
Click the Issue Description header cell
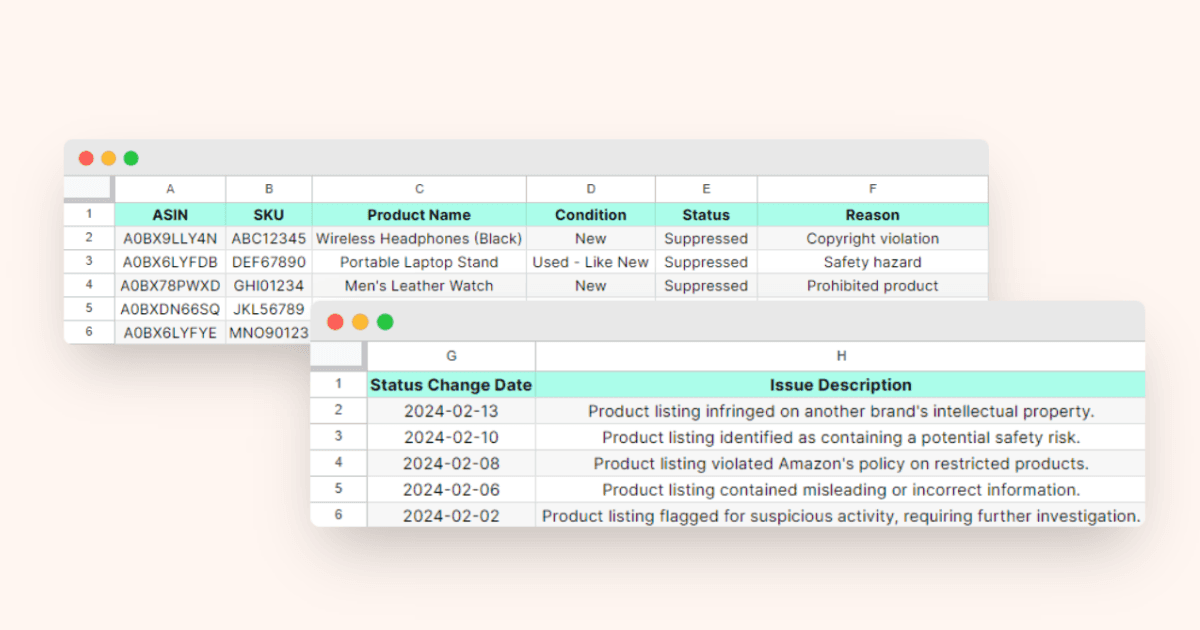[x=840, y=384]
